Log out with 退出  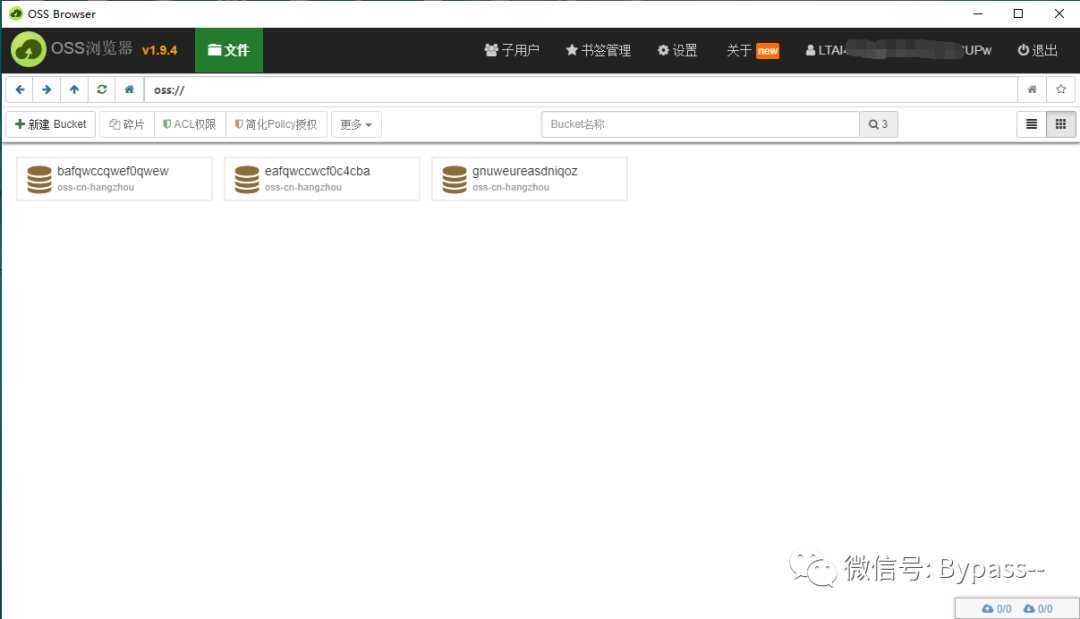click(1038, 50)
